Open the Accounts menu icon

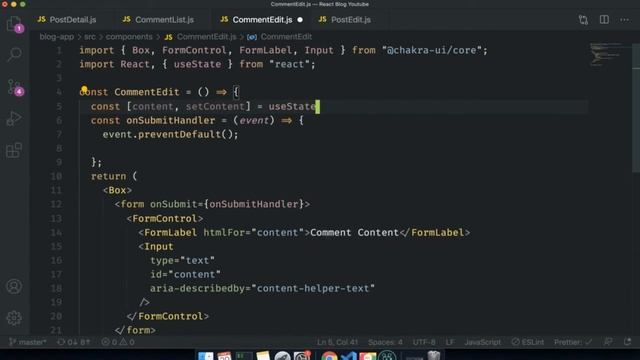[x=14, y=286]
